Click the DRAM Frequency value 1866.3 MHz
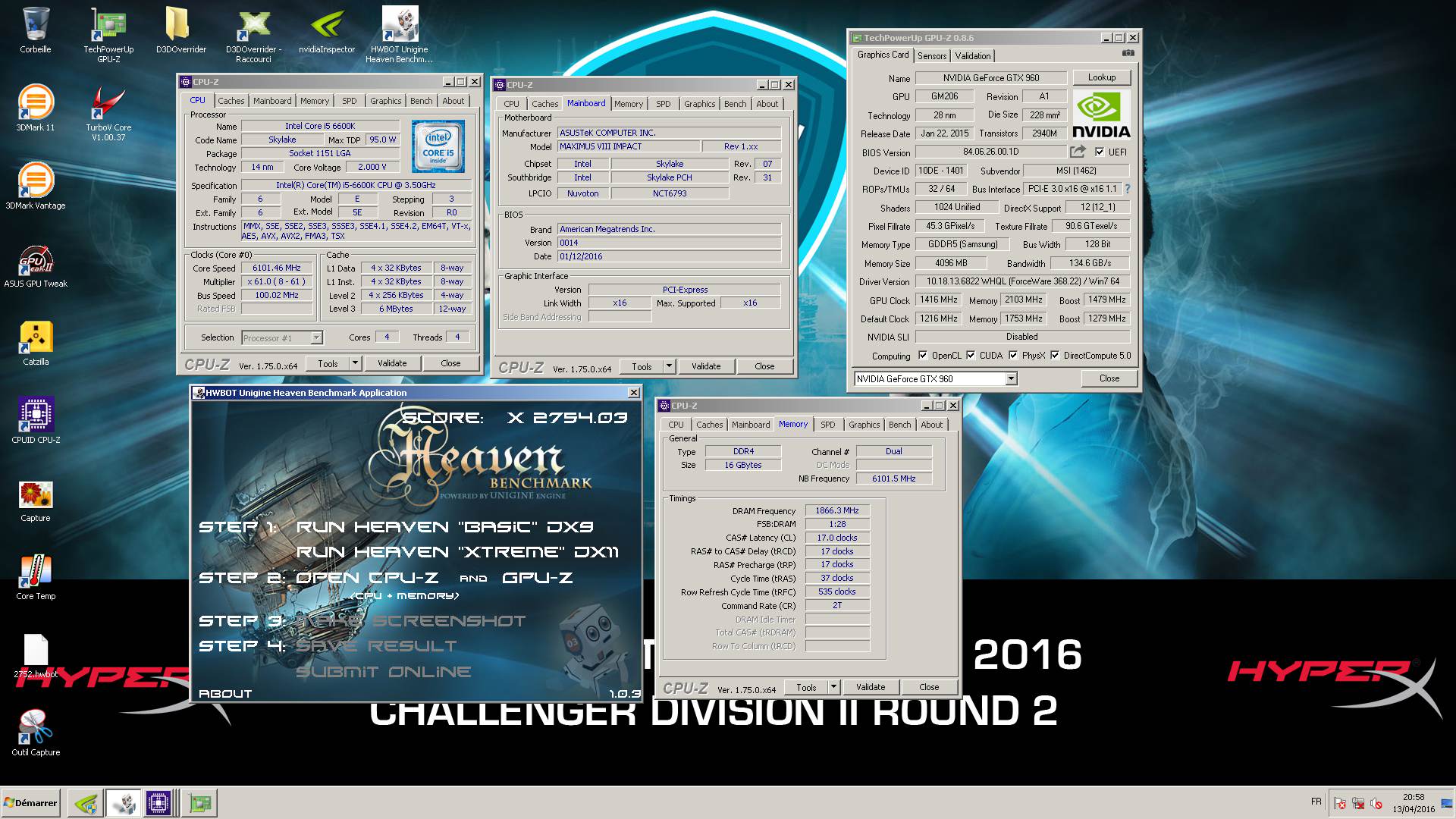The width and height of the screenshot is (1456, 819). [837, 510]
